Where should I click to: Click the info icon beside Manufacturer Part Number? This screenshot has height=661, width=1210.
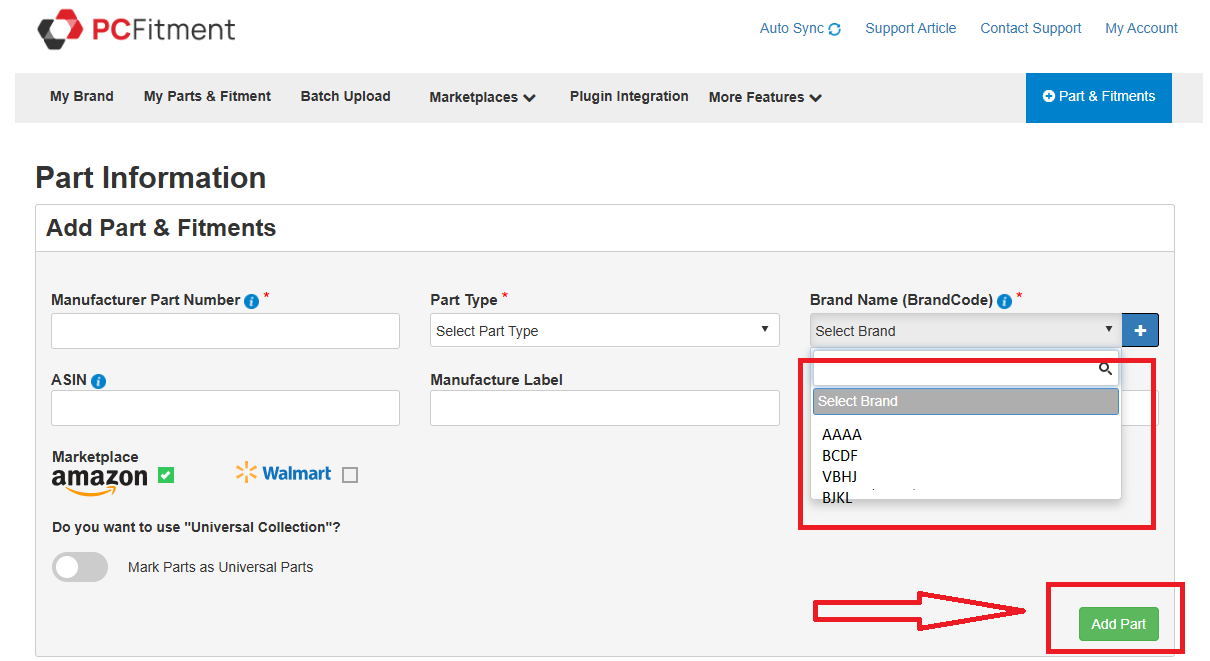click(x=252, y=300)
